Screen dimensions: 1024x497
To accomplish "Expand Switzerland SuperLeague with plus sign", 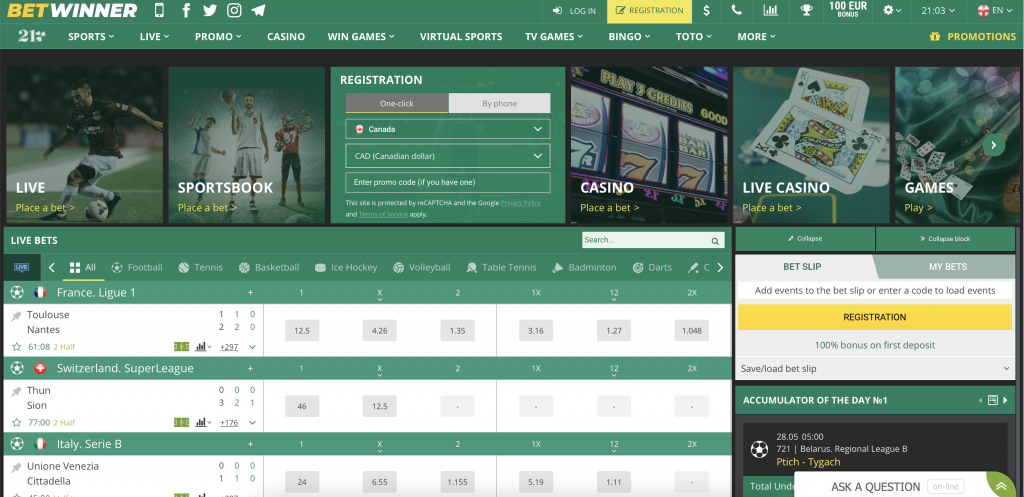I will 250,368.
